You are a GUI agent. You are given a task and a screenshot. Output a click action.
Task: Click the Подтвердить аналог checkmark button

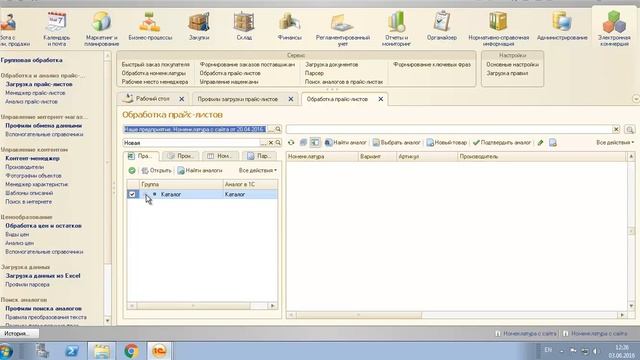coord(502,142)
